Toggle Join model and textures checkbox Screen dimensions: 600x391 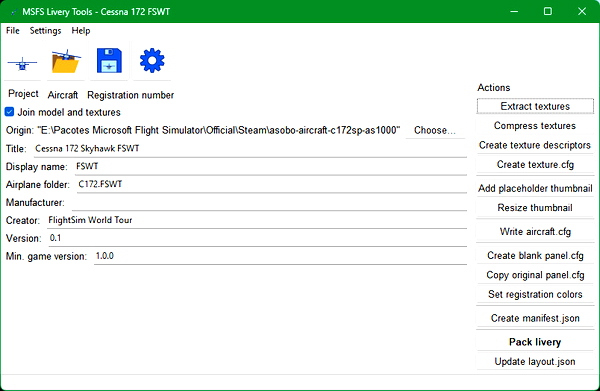pos(10,112)
